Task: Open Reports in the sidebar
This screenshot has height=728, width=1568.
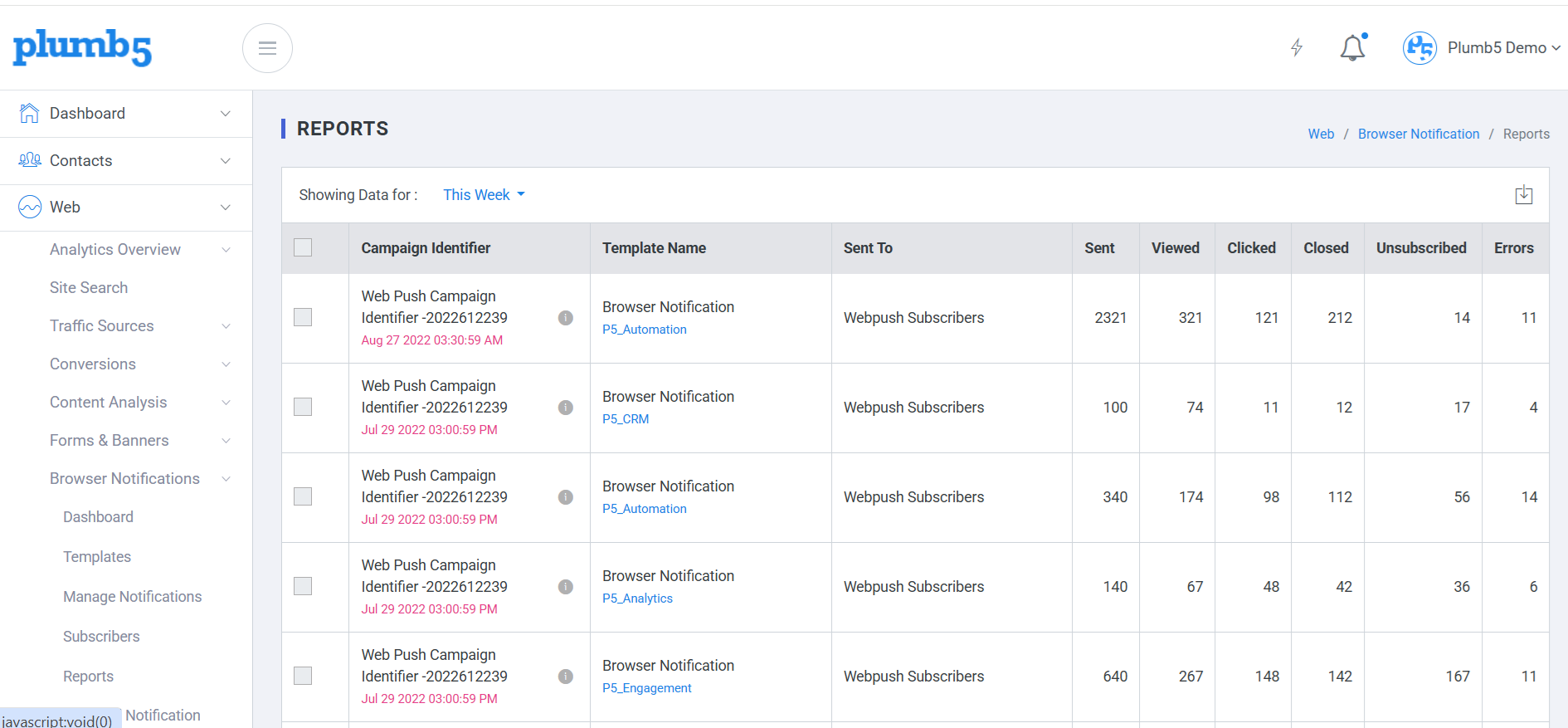Action: click(88, 677)
